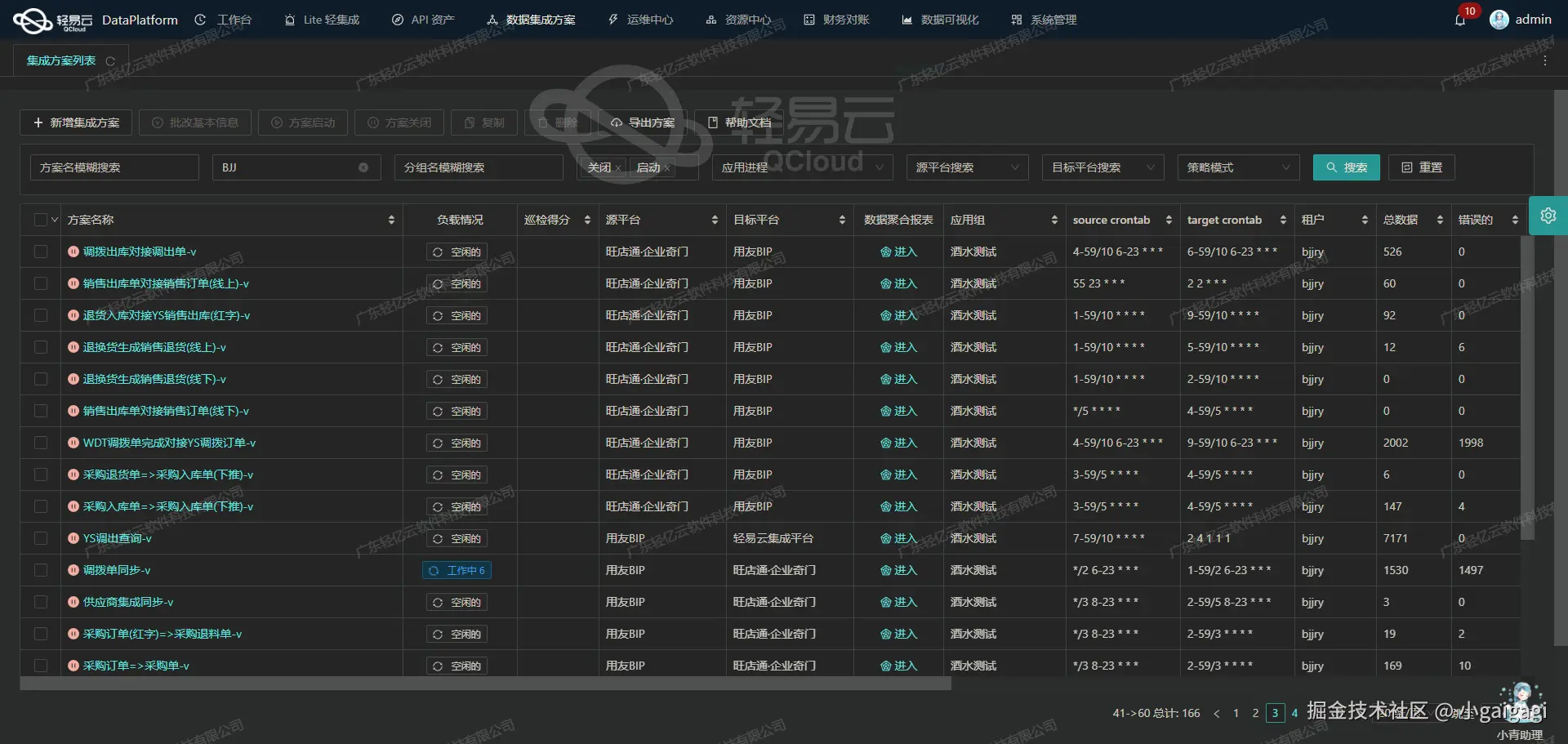
Task: Check the 退货入库对接YS销售出库(红字)-v row
Action: [x=40, y=315]
